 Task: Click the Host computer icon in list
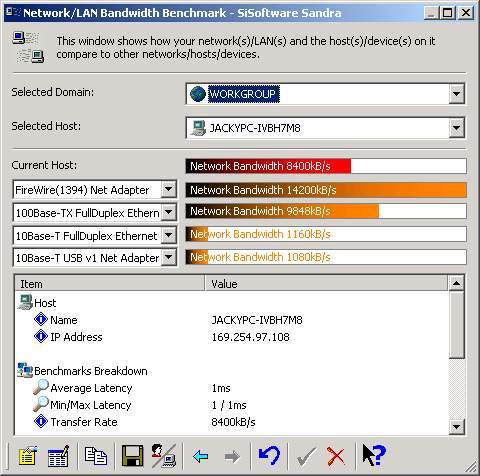(x=25, y=302)
